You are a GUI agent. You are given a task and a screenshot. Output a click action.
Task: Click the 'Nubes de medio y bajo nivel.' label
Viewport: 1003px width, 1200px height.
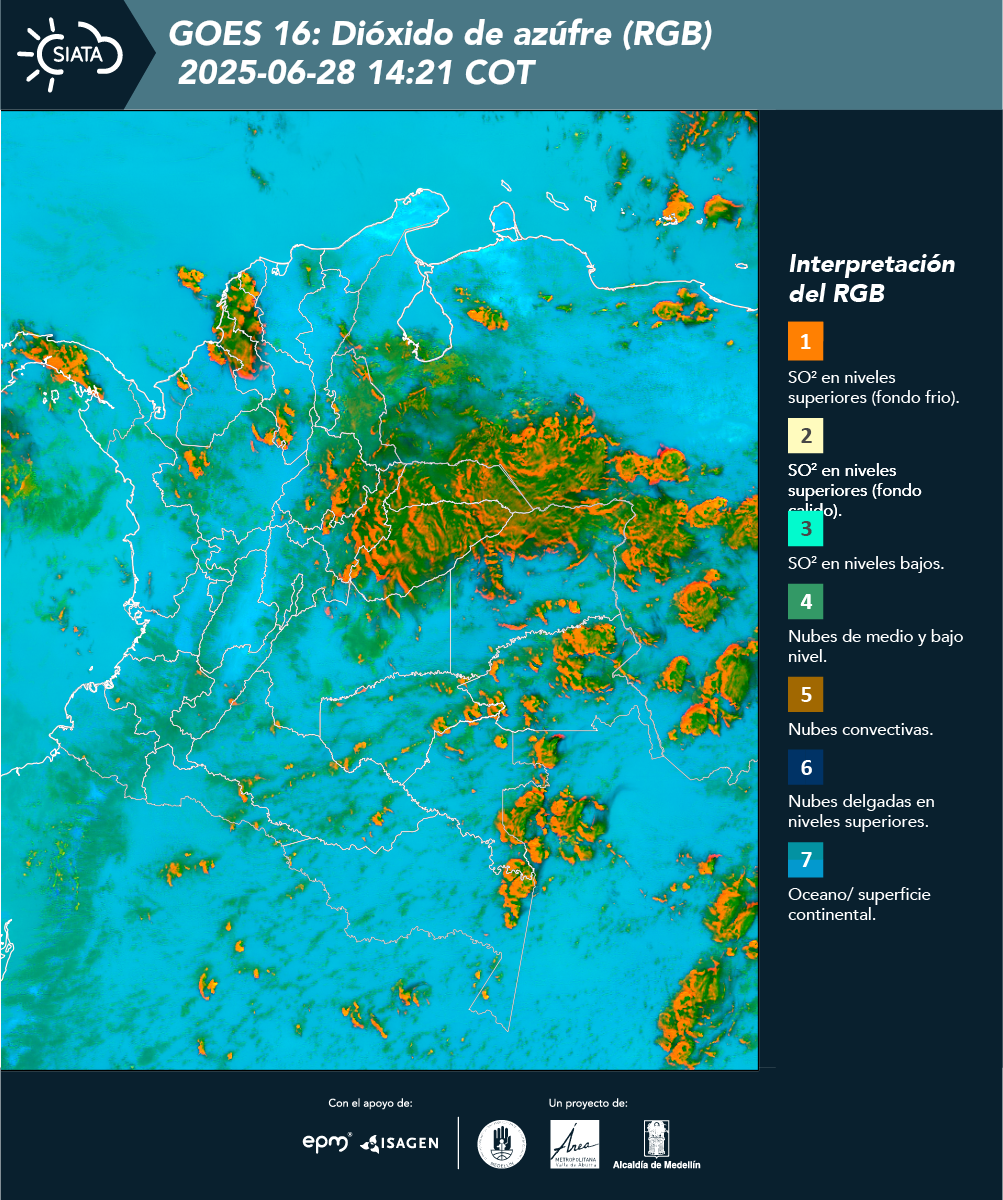click(876, 646)
